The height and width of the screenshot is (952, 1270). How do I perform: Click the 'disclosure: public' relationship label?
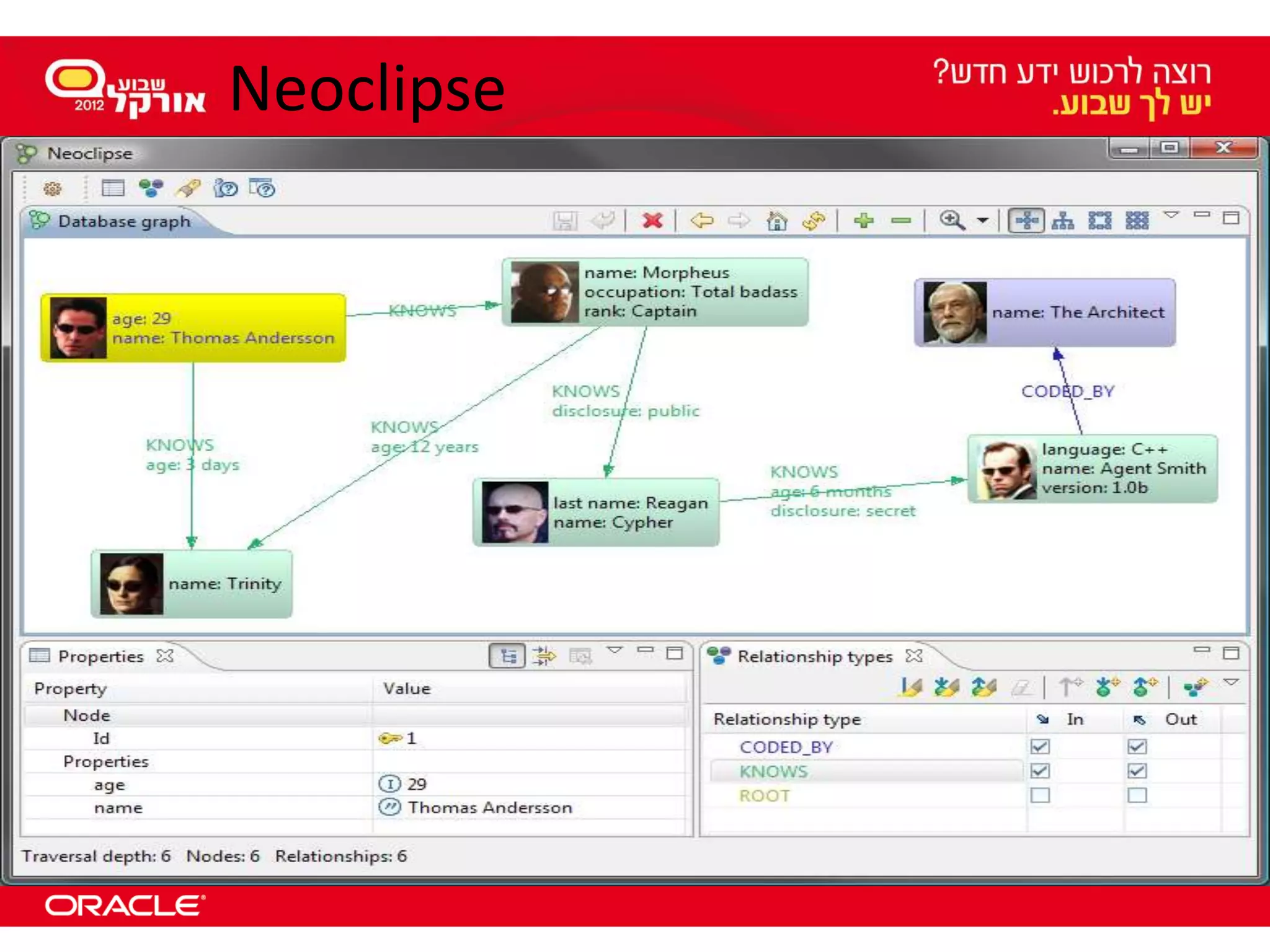626,411
